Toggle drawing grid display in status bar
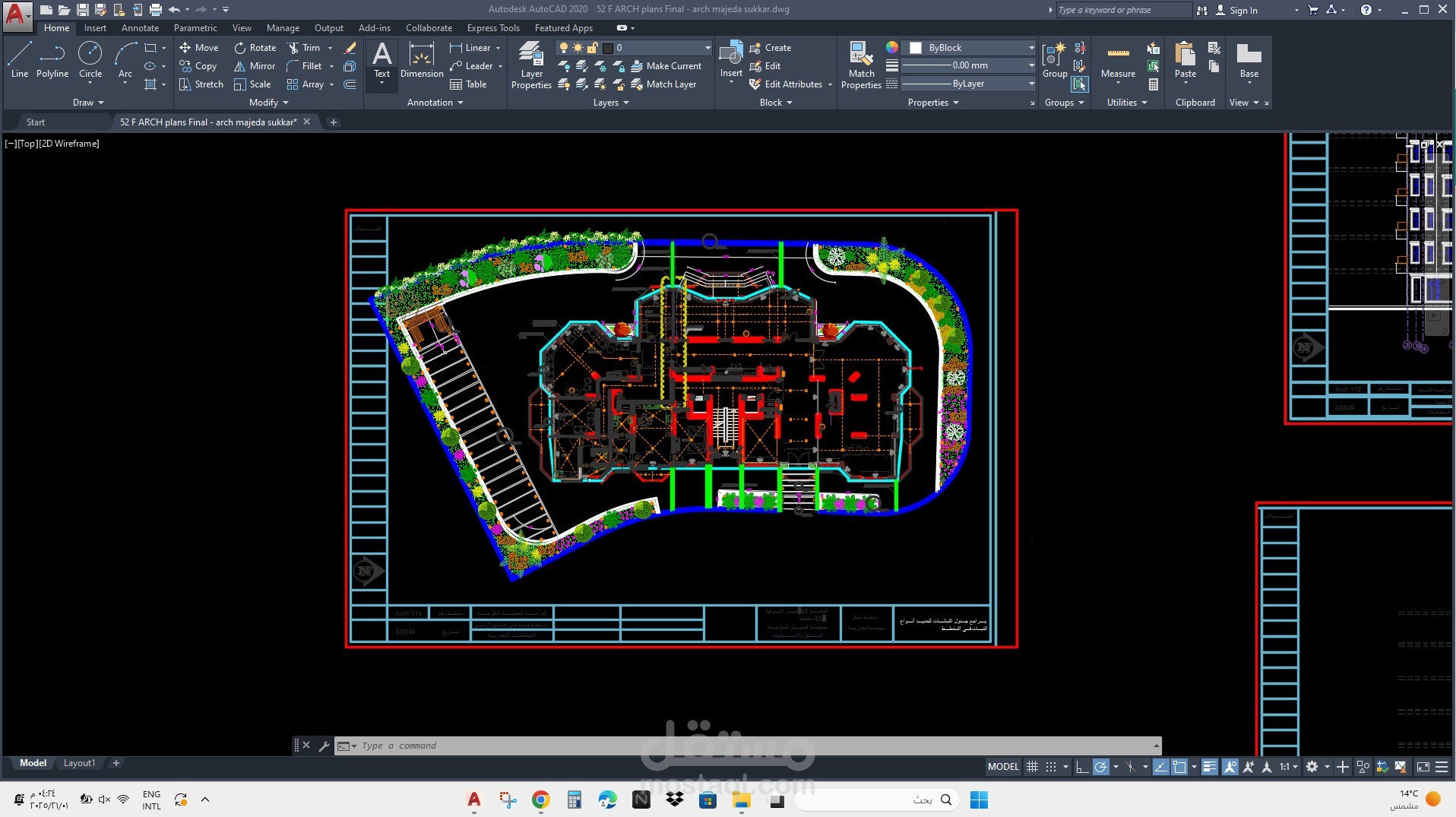 point(1032,767)
